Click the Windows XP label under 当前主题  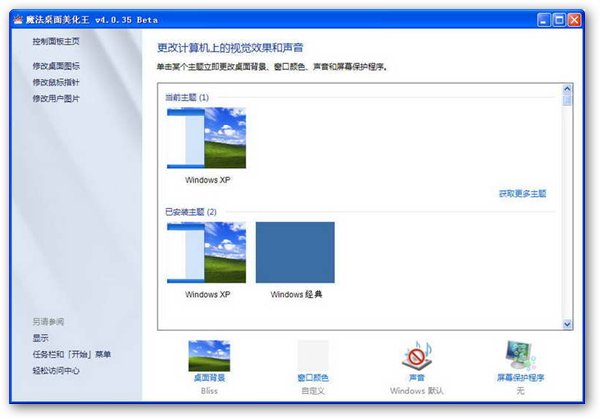pos(207,180)
